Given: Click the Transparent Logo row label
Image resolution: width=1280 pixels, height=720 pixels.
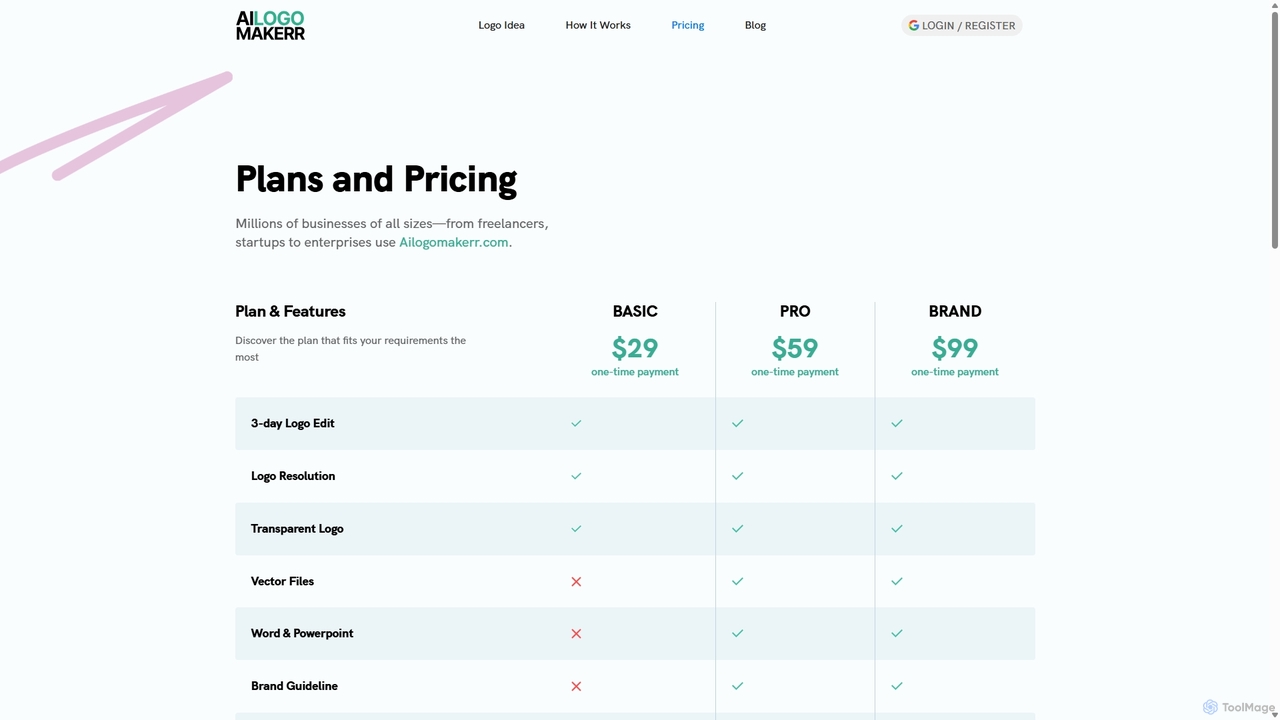Looking at the screenshot, I should click(x=297, y=528).
